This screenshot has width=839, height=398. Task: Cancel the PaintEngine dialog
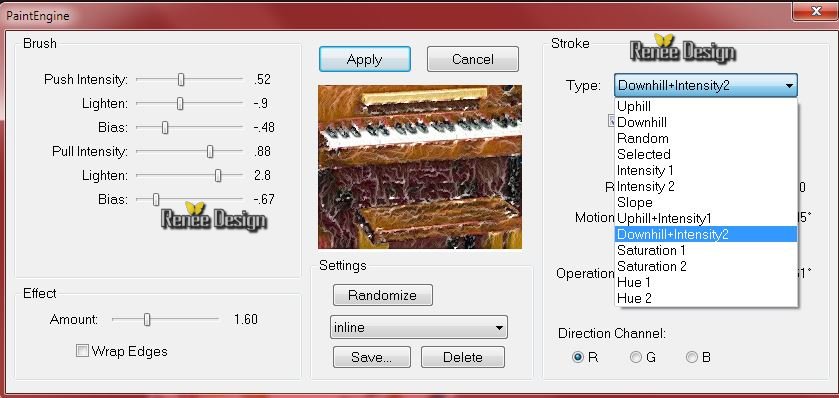[473, 59]
